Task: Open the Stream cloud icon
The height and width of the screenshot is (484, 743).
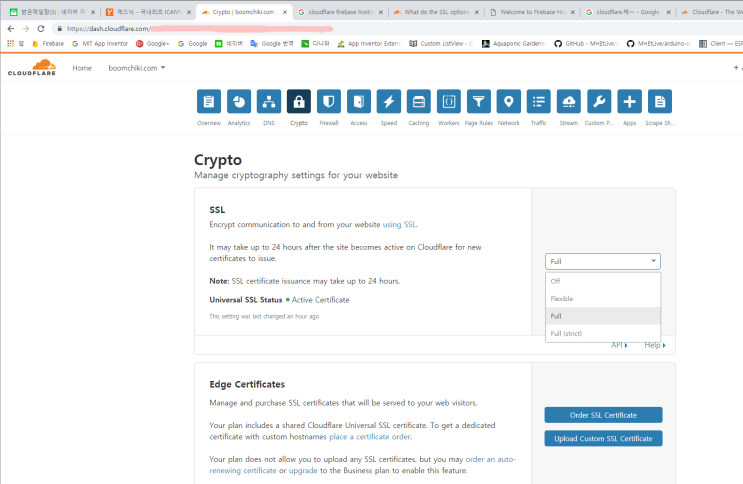Action: (569, 101)
